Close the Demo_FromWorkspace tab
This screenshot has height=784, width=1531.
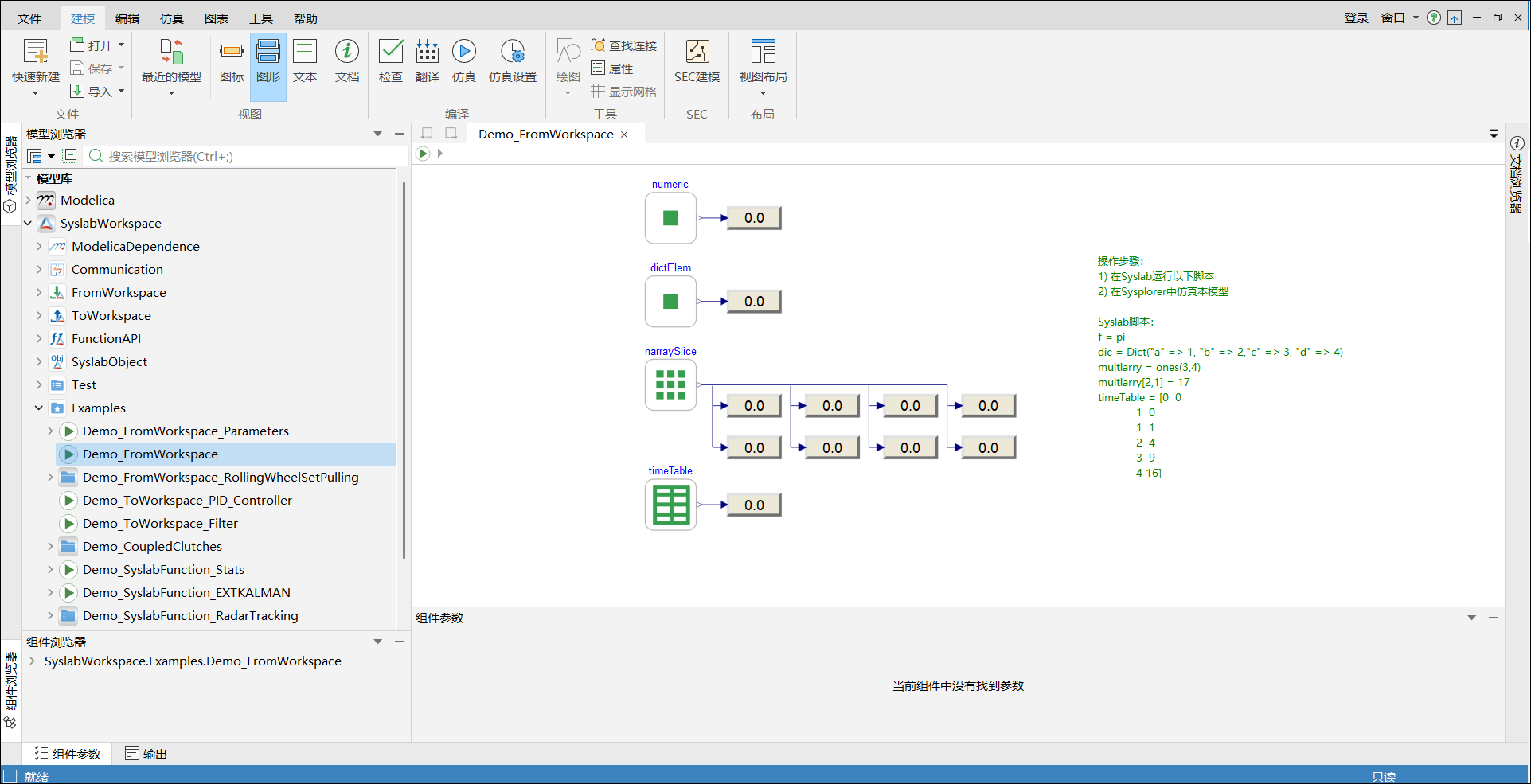coord(624,135)
